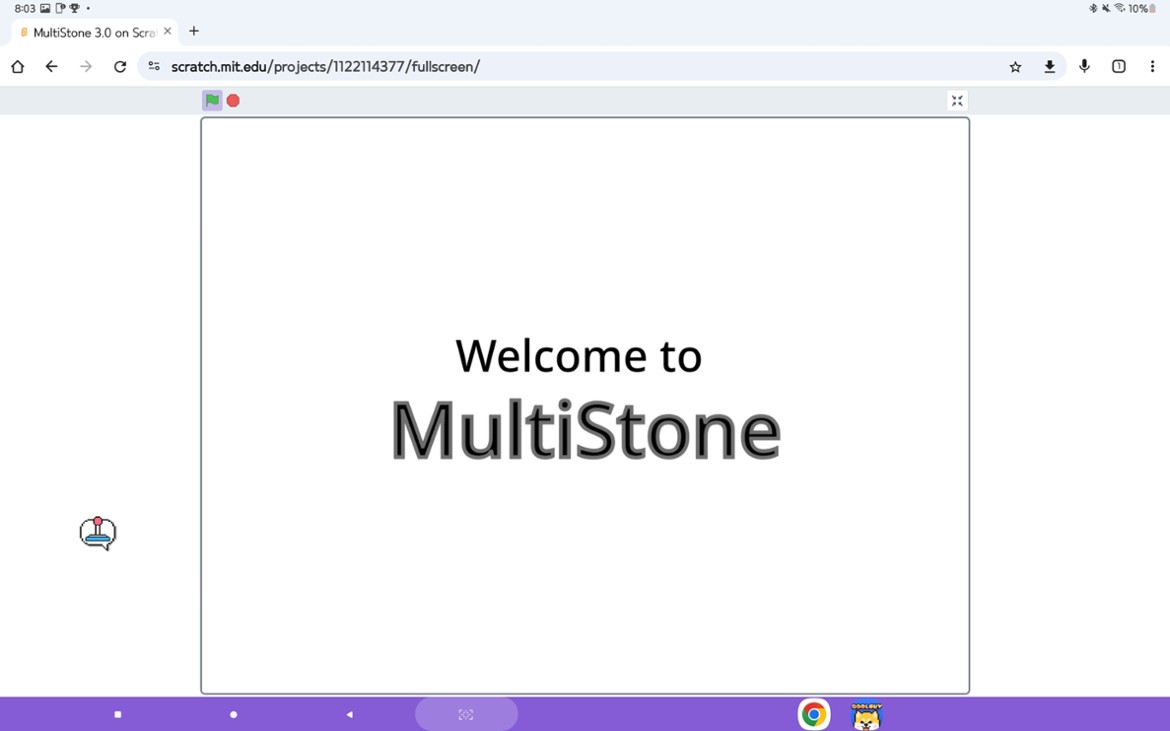
Task: Tap the downloads icon in the toolbar
Action: point(1049,66)
